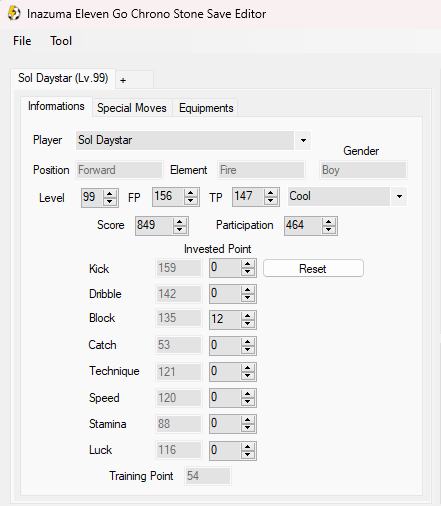Click the Speed stat value 120
441x506 pixels.
tap(179, 398)
